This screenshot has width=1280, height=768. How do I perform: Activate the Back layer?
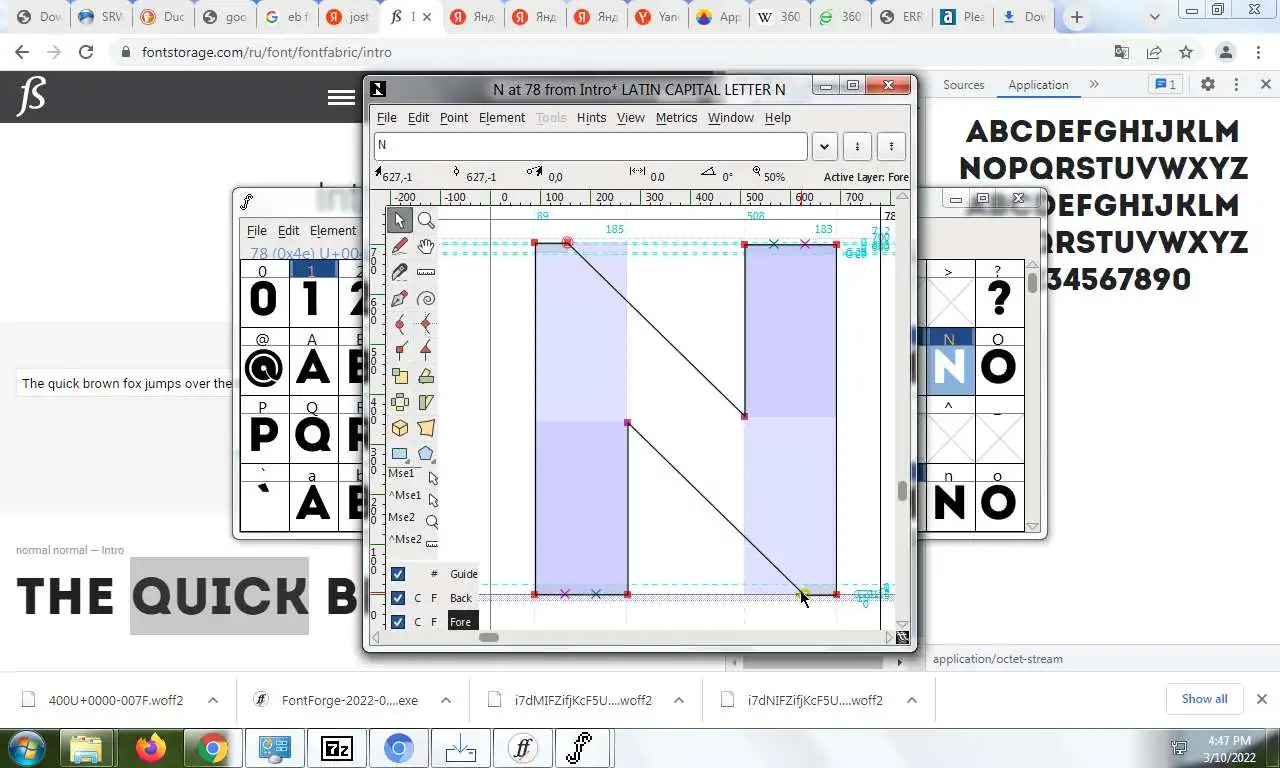462,598
